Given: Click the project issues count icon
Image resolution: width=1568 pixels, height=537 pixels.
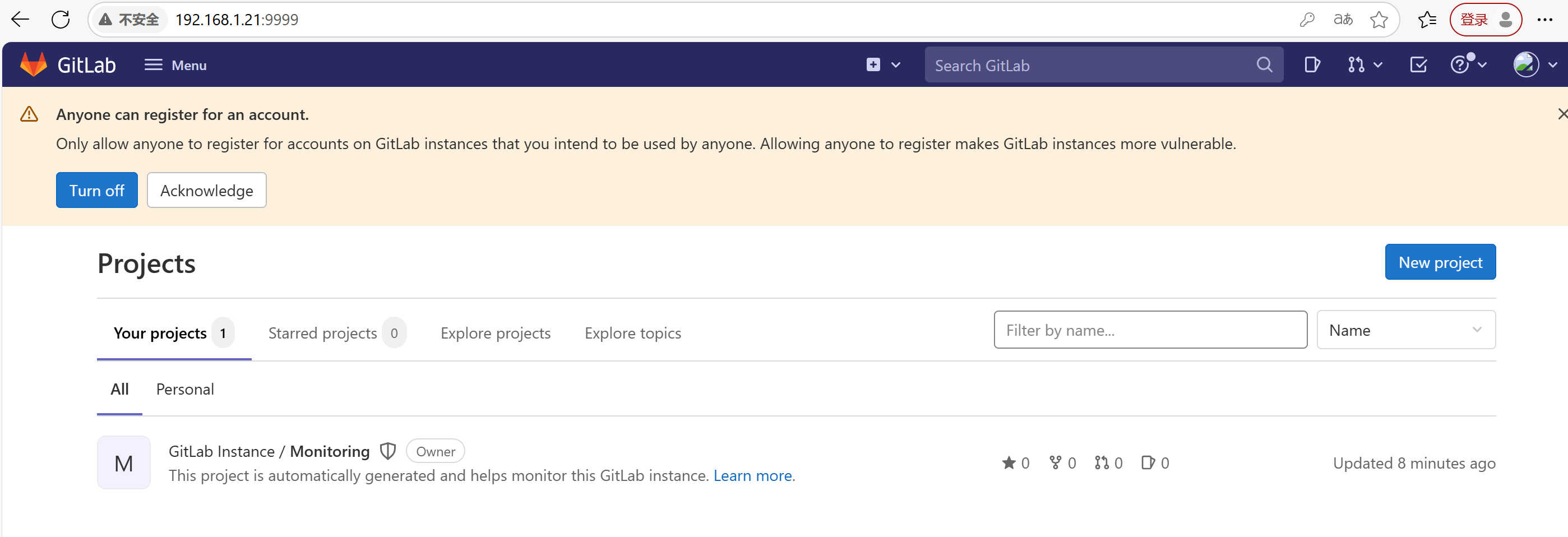Looking at the screenshot, I should coord(1148,464).
